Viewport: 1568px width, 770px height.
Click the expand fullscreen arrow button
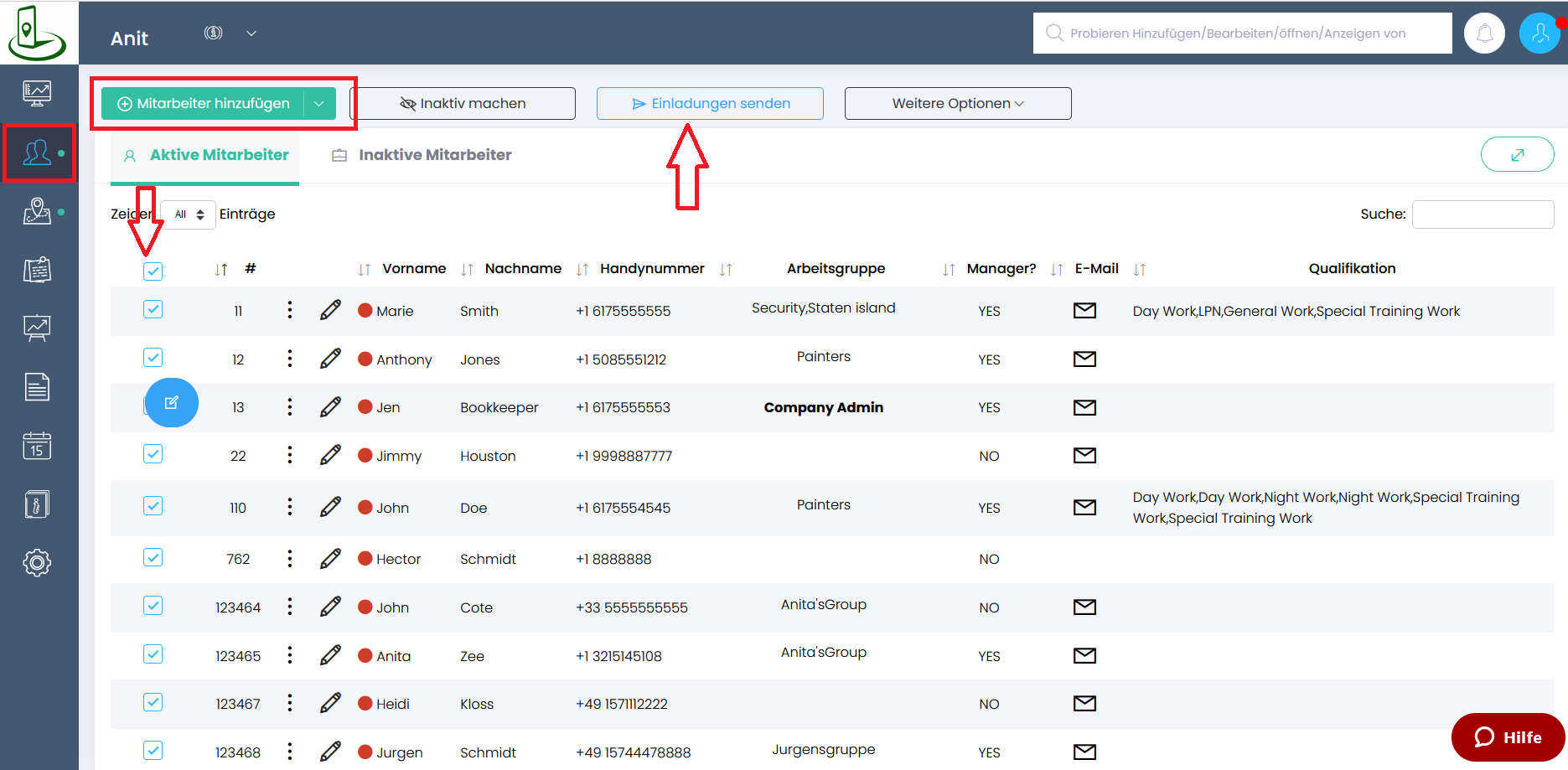[x=1517, y=154]
